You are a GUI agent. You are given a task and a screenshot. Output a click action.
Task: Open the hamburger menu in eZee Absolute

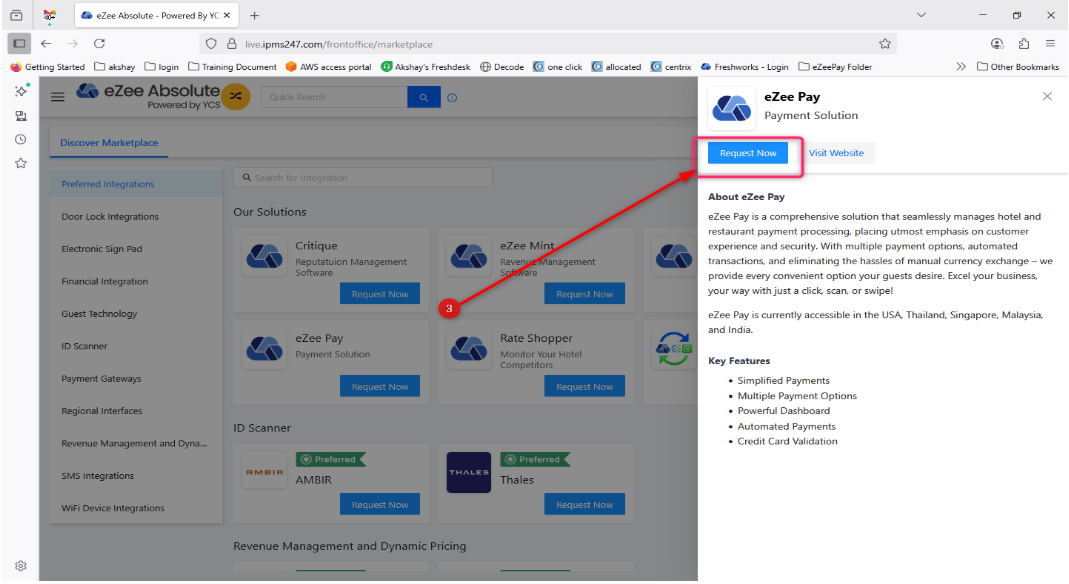click(58, 97)
